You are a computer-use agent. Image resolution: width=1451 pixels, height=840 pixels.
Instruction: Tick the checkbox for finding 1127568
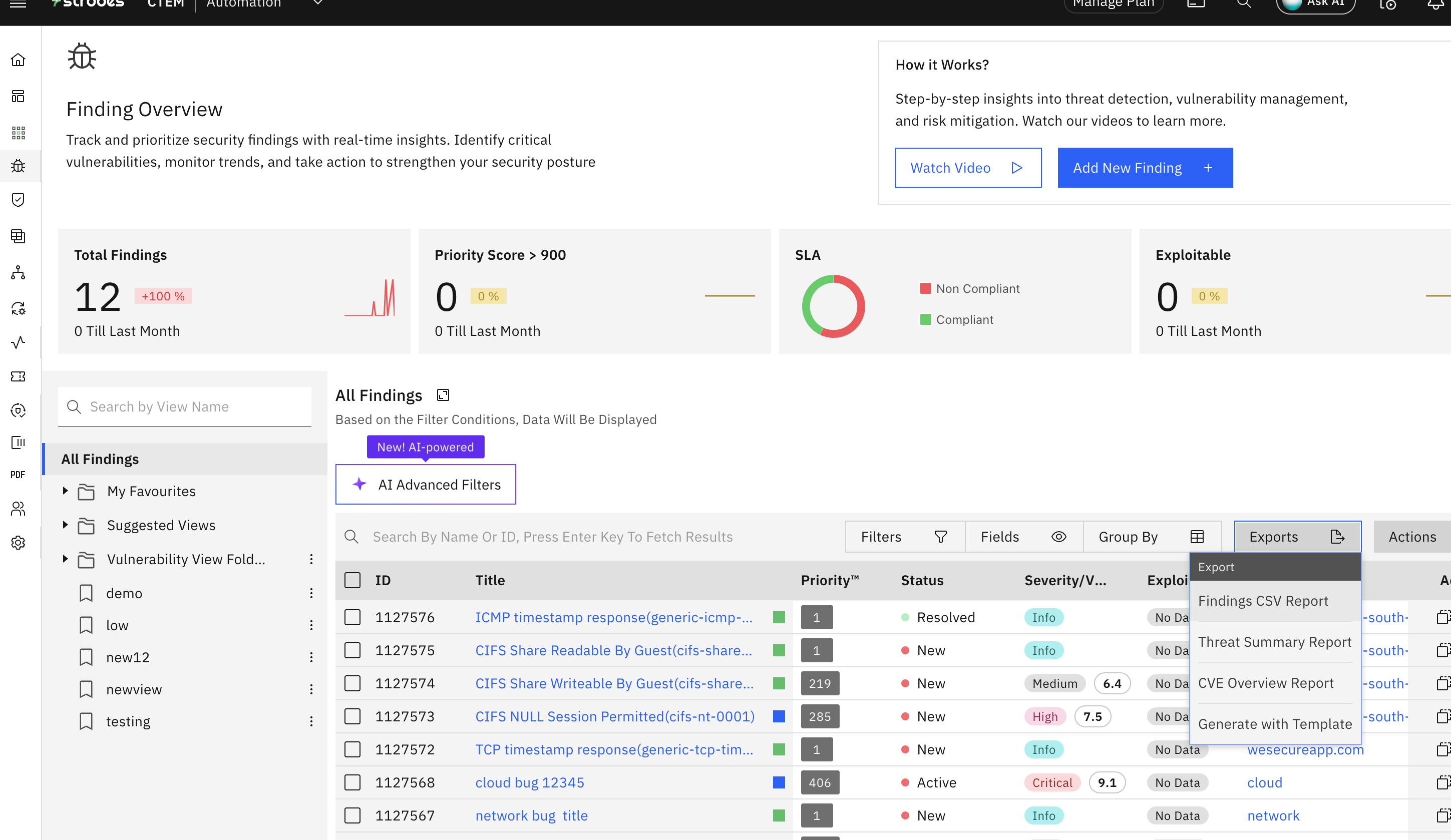point(352,782)
